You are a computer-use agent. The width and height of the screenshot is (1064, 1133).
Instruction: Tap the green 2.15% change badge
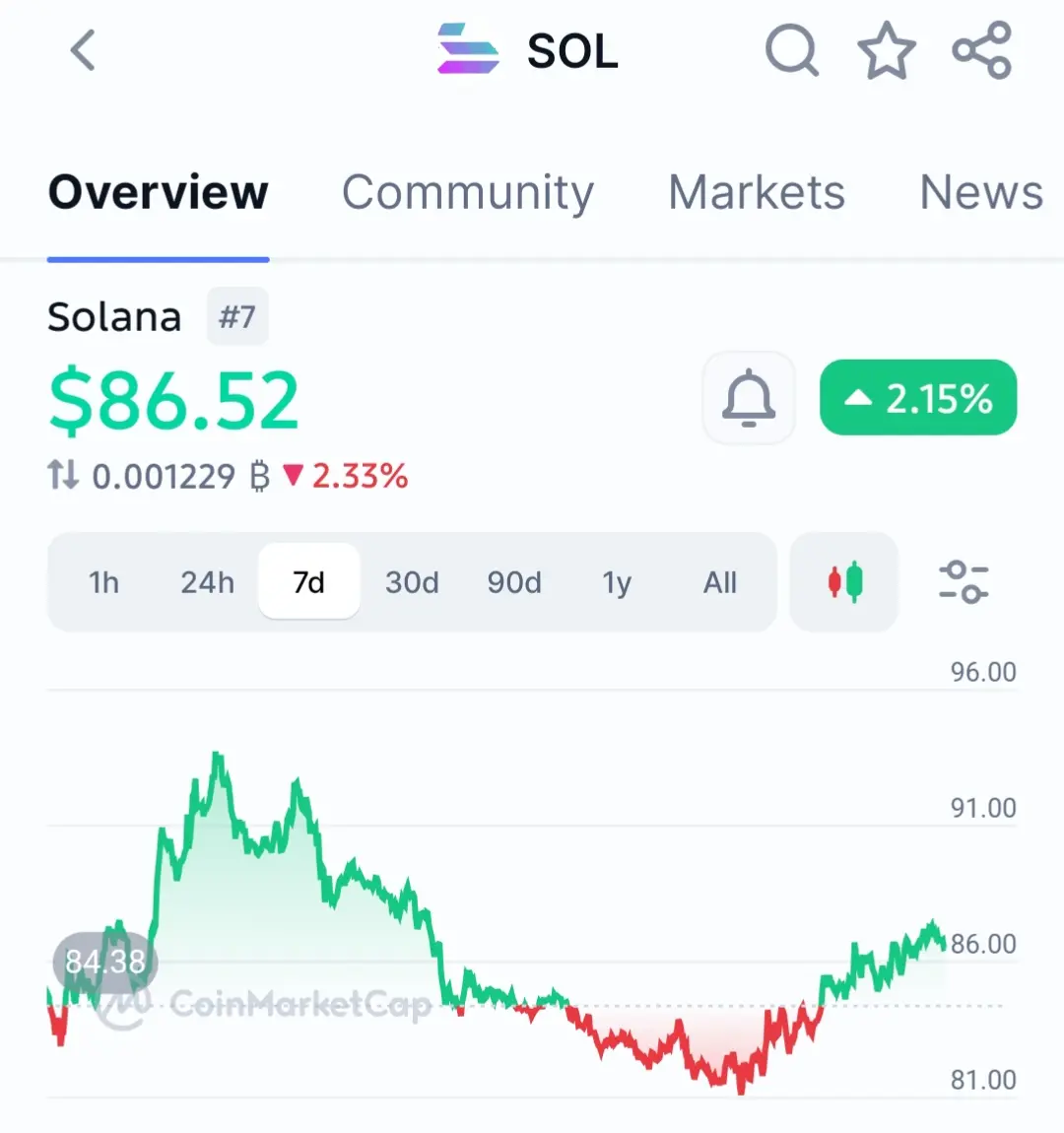pos(918,398)
